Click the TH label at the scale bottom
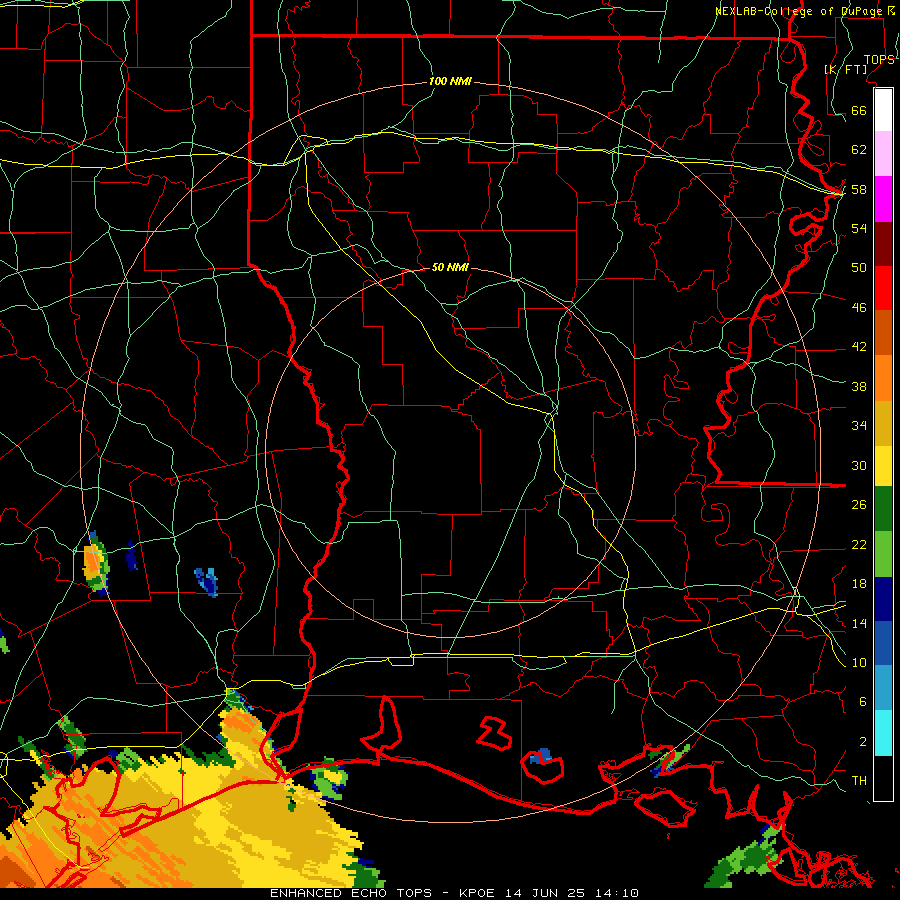This screenshot has width=900, height=900. (x=859, y=781)
